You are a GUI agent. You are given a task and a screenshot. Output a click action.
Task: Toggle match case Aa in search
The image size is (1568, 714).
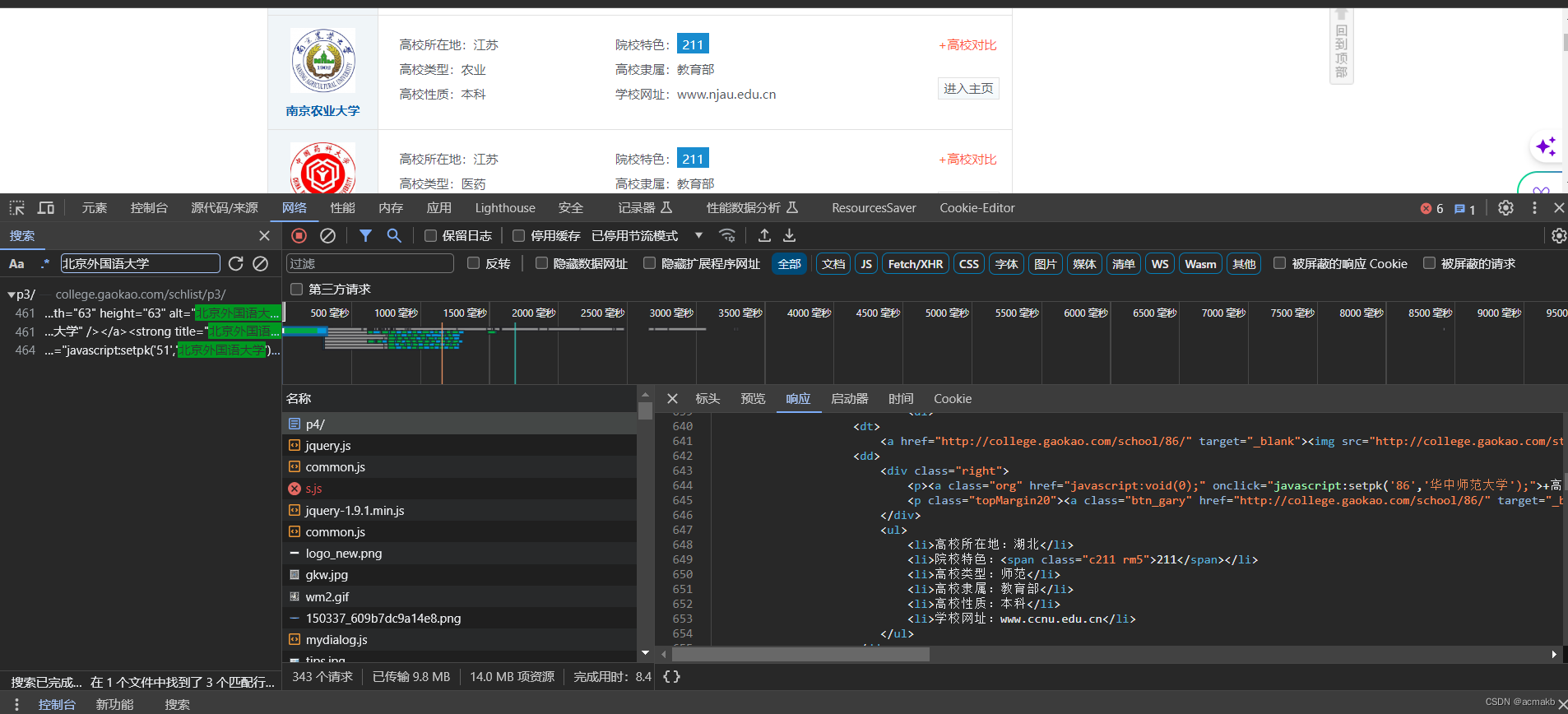coord(16,264)
